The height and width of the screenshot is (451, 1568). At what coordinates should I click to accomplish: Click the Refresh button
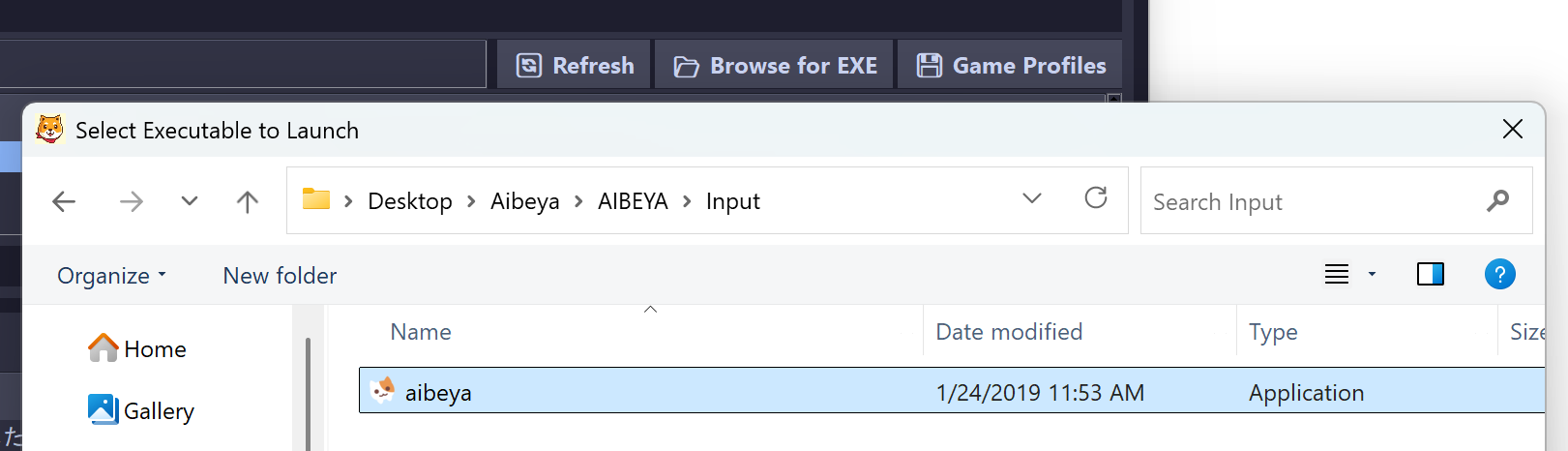[x=575, y=66]
